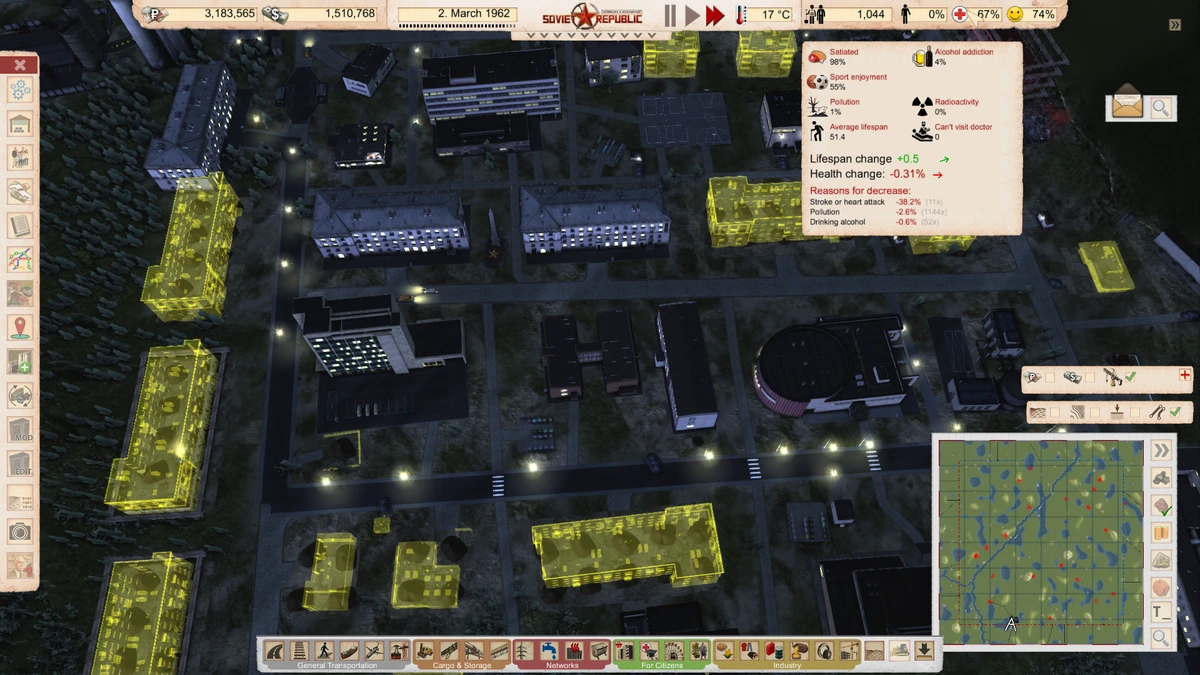
Task: Open the power lines network tool
Action: click(x=526, y=651)
